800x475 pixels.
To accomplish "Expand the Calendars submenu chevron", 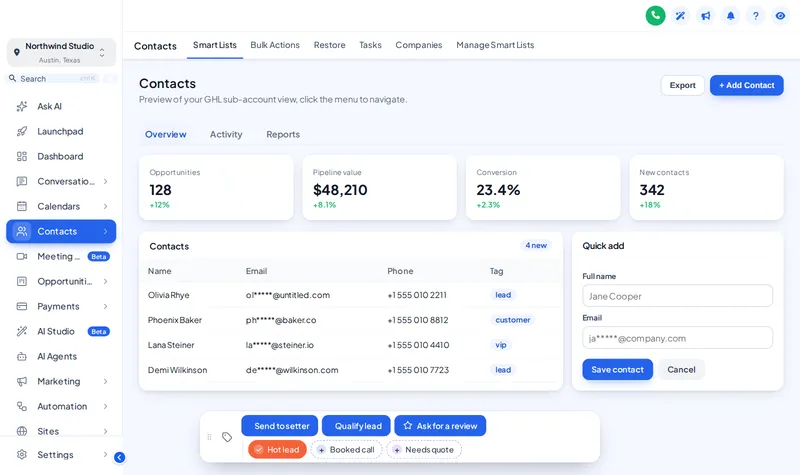I will coord(105,206).
